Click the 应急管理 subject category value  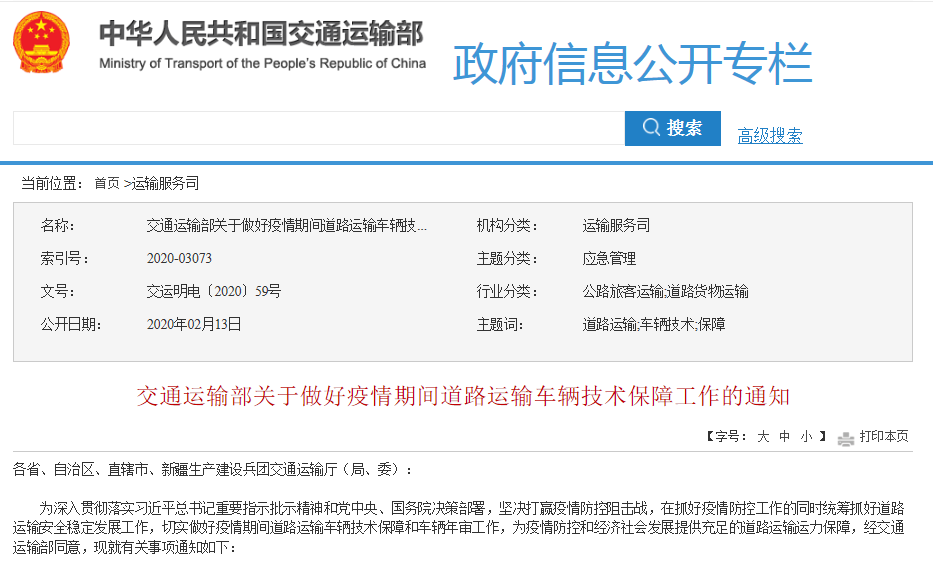tap(609, 258)
